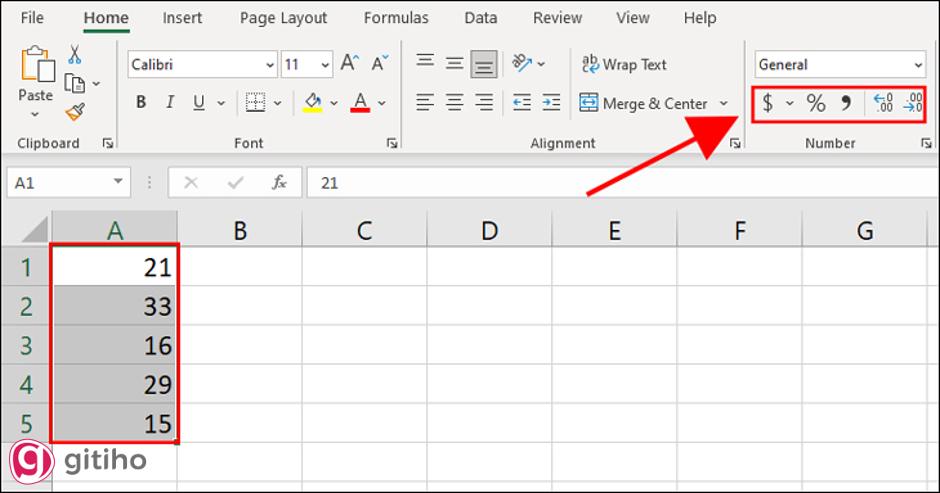Expand the Copy options arrow
This screenshot has height=493, width=940.
[97, 84]
